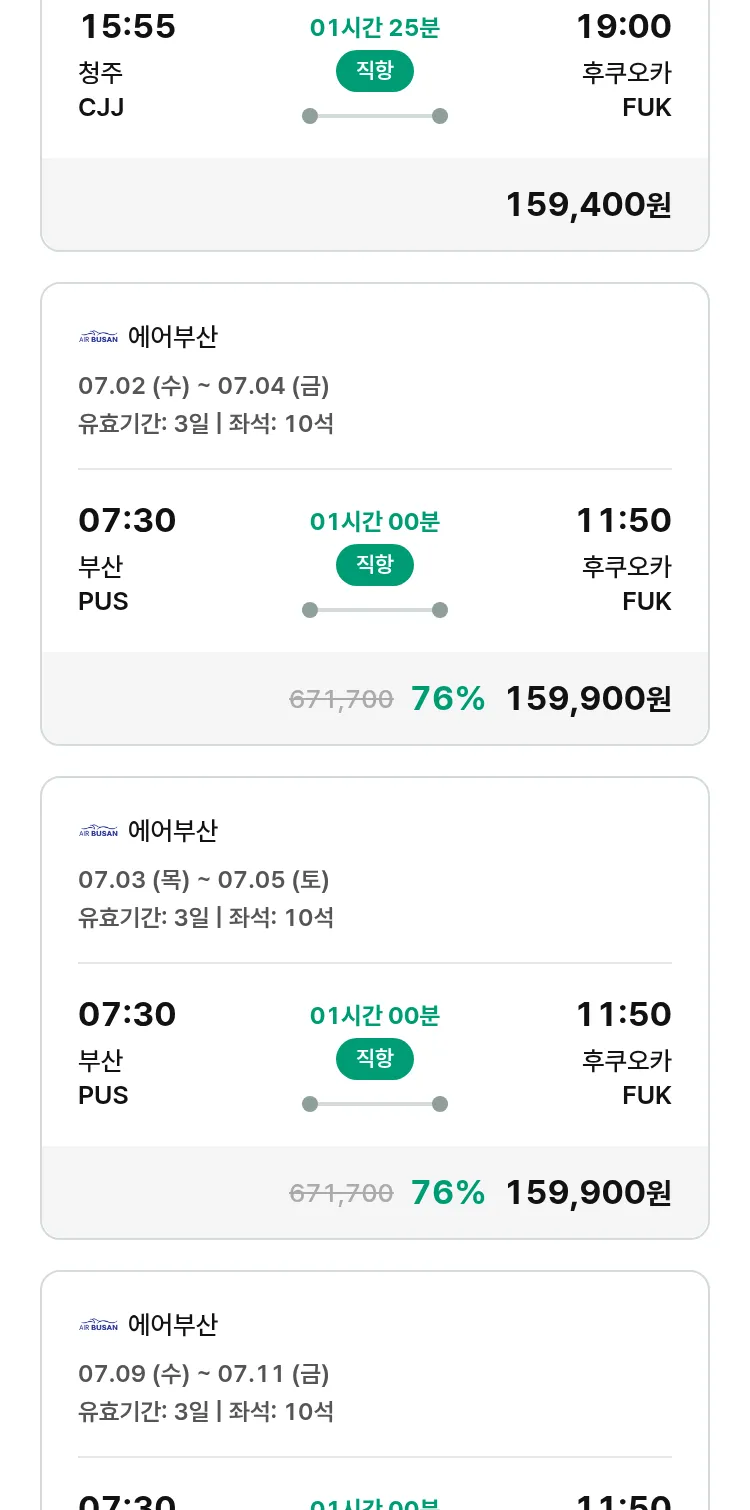Click 직항 badge on the 07.02 부산 flight
Image resolution: width=750 pixels, height=1510 pixels.
click(375, 565)
